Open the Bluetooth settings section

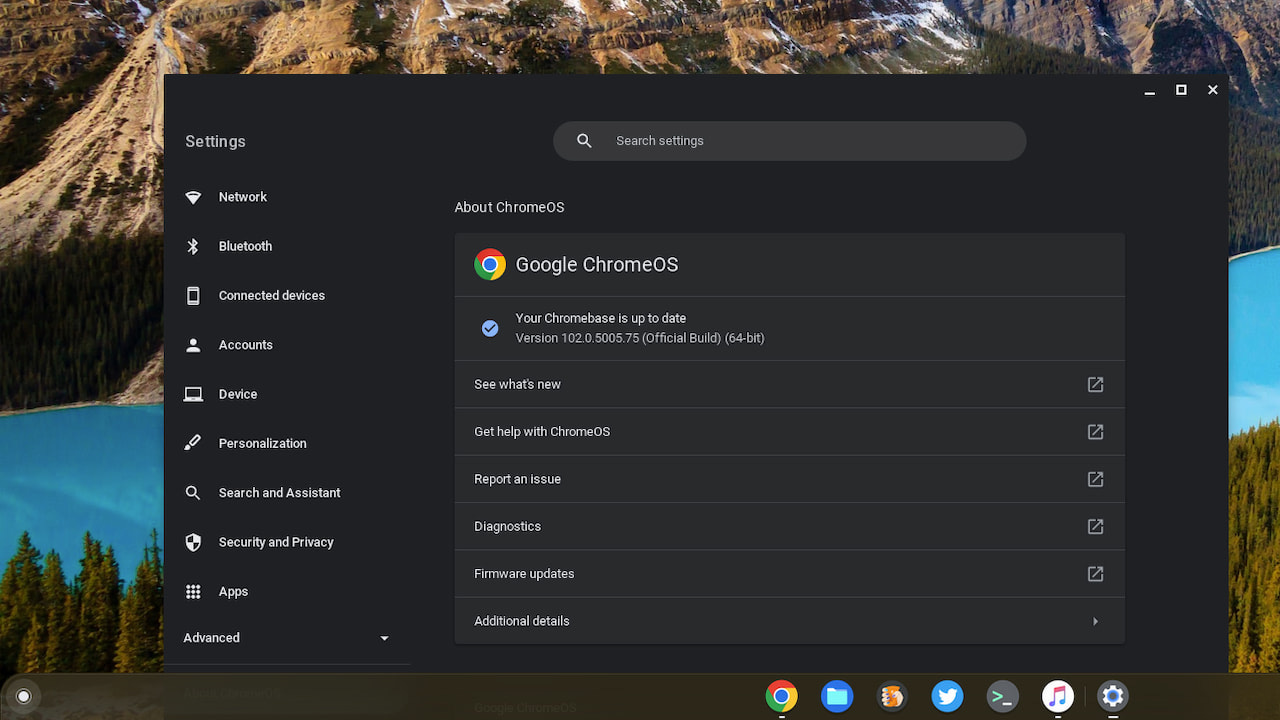[x=288, y=246]
